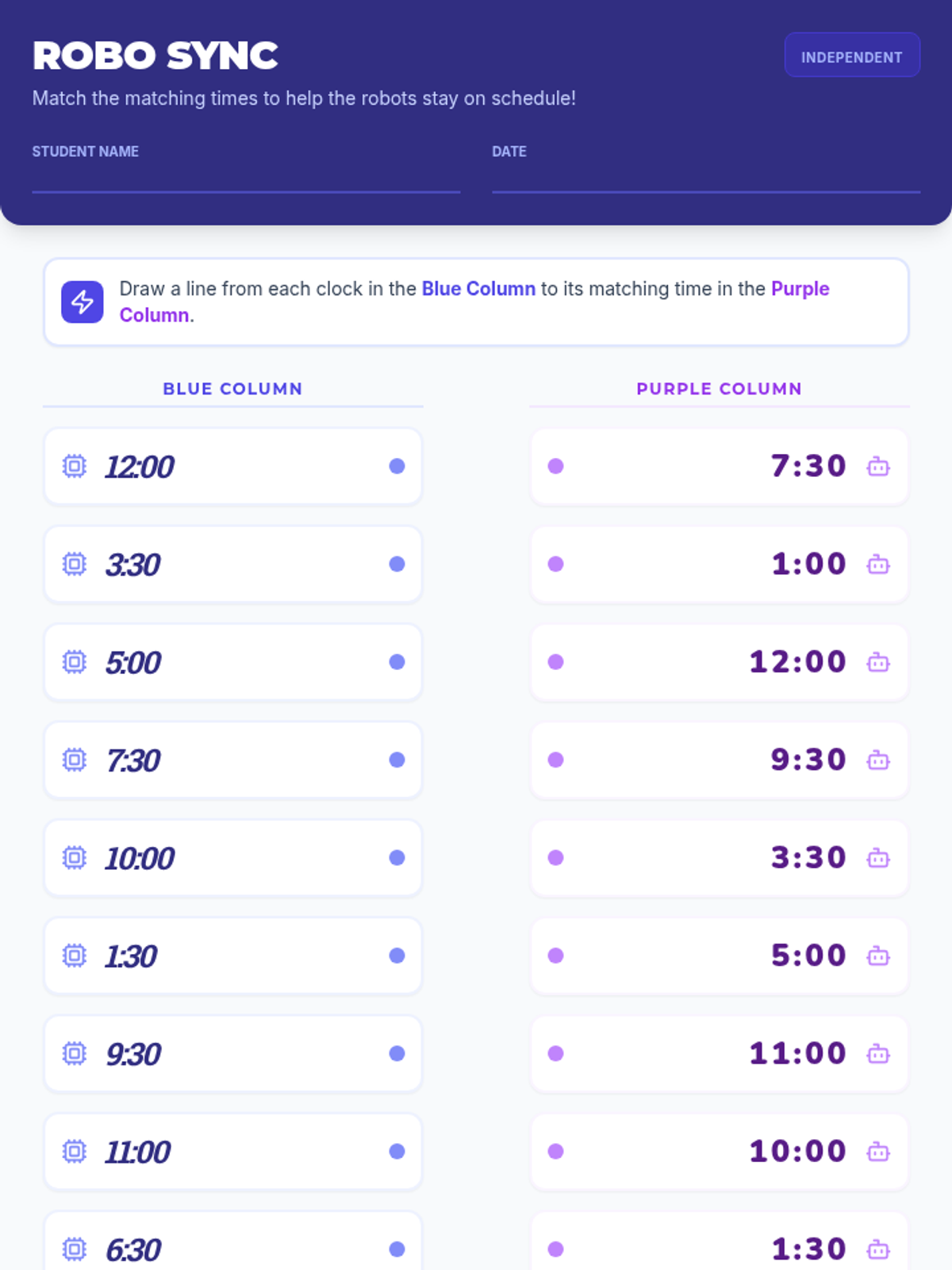Click the Independent badge button
This screenshot has height=1270, width=952.
pyautogui.click(x=852, y=56)
